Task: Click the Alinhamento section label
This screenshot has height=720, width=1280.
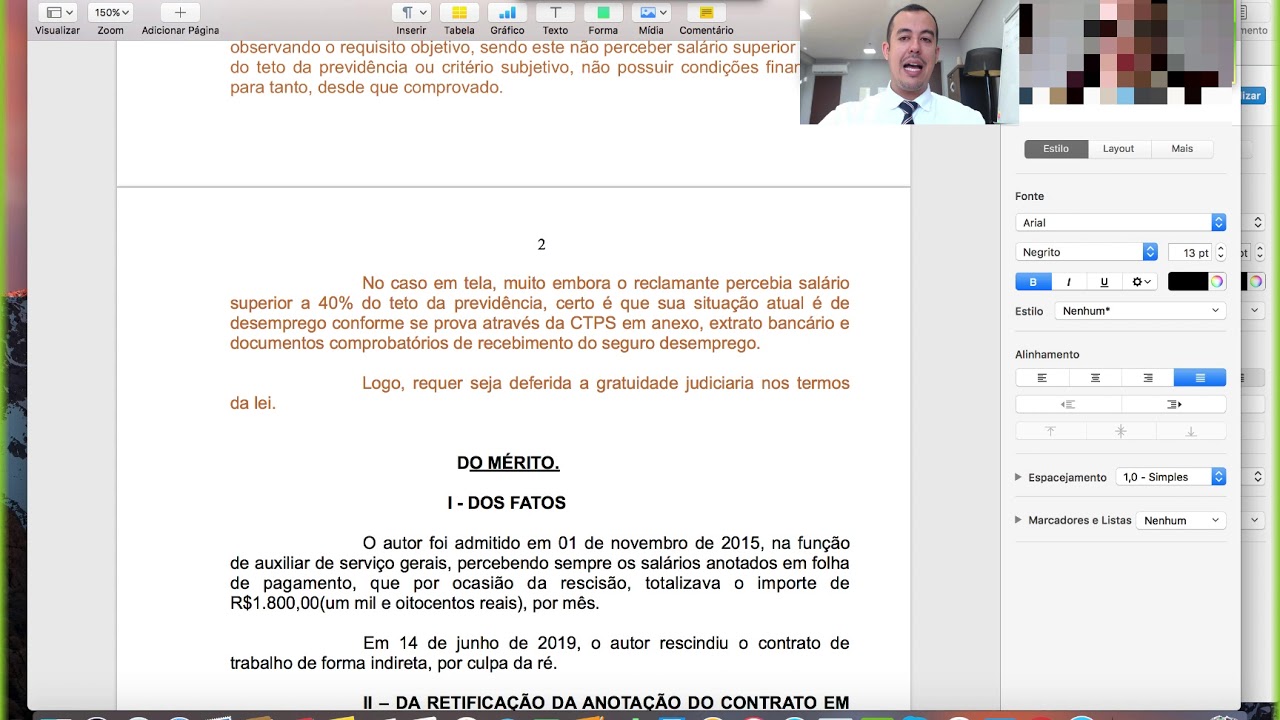Action: click(1047, 354)
